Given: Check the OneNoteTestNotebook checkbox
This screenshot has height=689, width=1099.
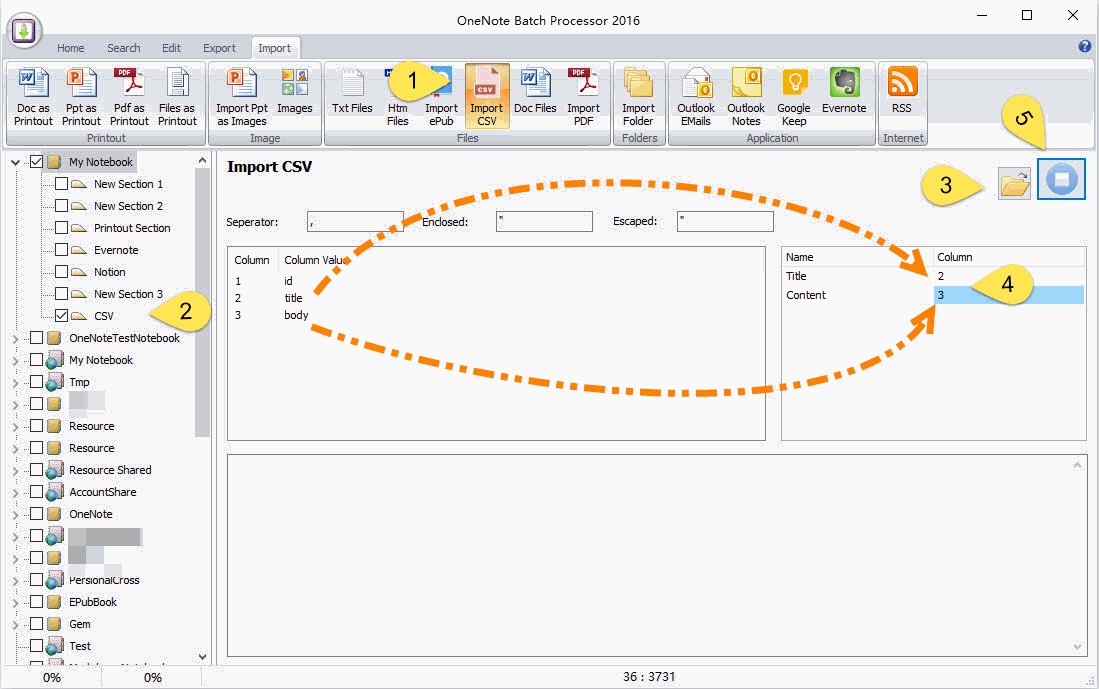Looking at the screenshot, I should [x=36, y=338].
